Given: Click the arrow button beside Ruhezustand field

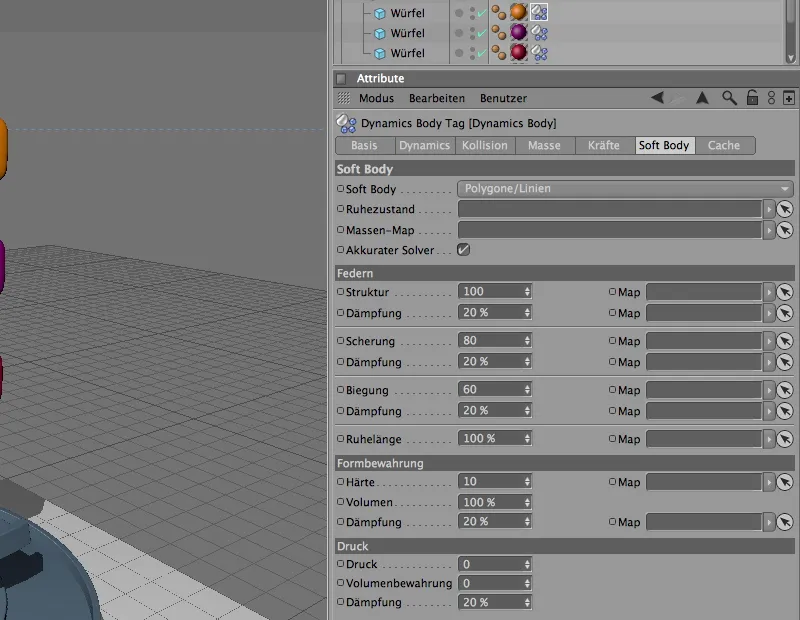Looking at the screenshot, I should [x=769, y=209].
